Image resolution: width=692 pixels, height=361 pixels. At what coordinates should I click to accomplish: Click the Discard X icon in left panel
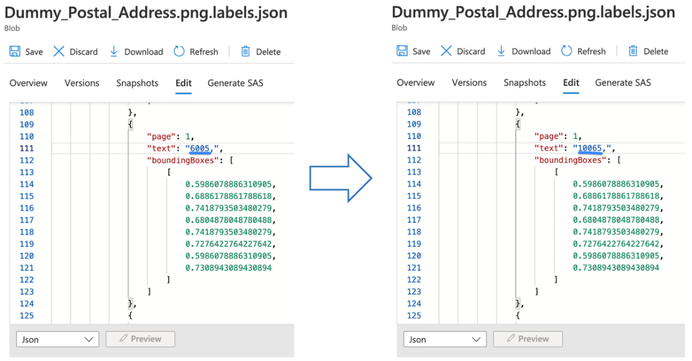[x=59, y=51]
